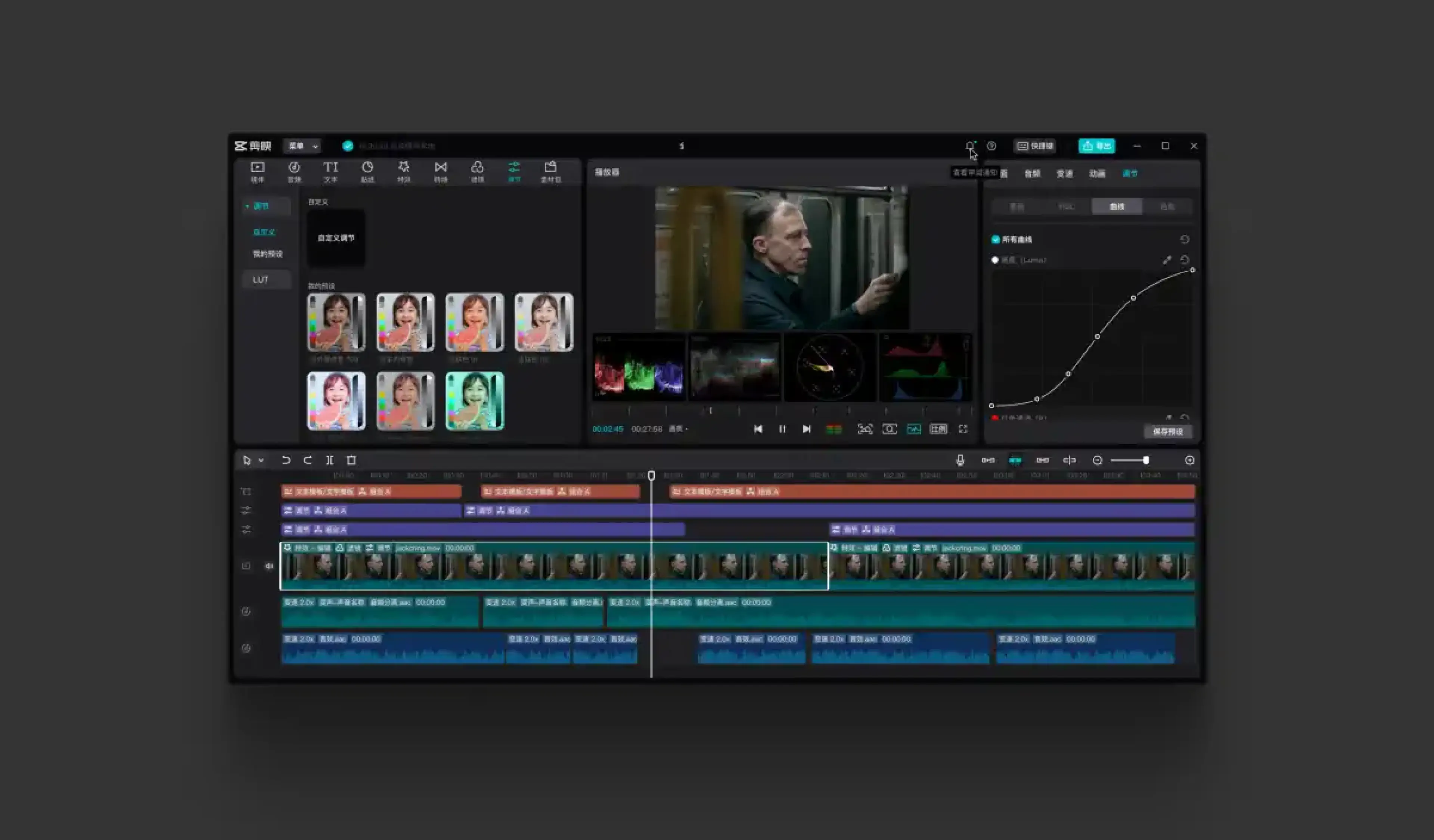
Task: Click the 保存预设 save preset button
Action: pyautogui.click(x=1168, y=432)
